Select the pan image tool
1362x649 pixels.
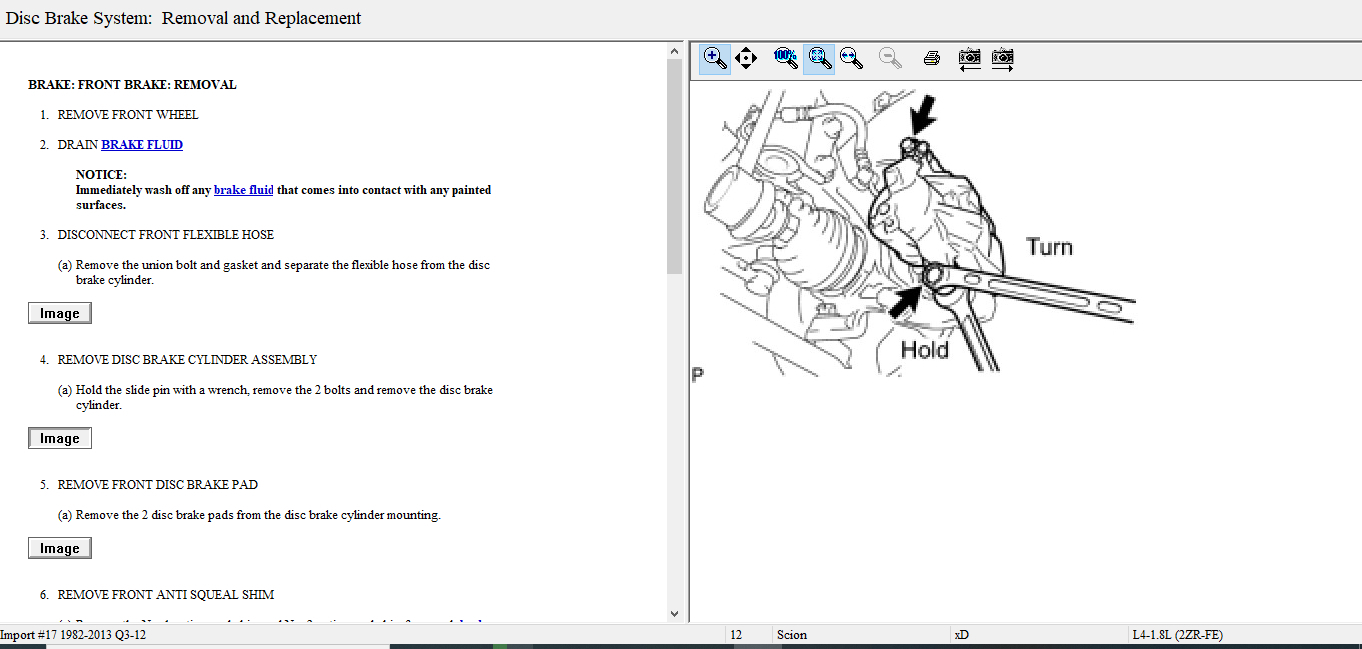[746, 58]
